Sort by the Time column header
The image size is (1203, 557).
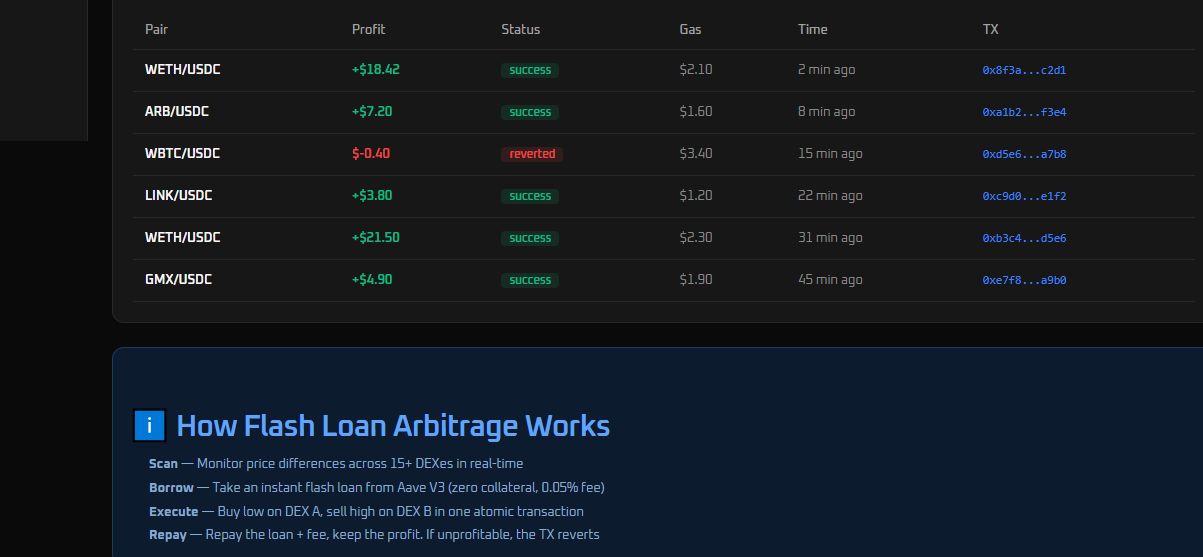[812, 29]
